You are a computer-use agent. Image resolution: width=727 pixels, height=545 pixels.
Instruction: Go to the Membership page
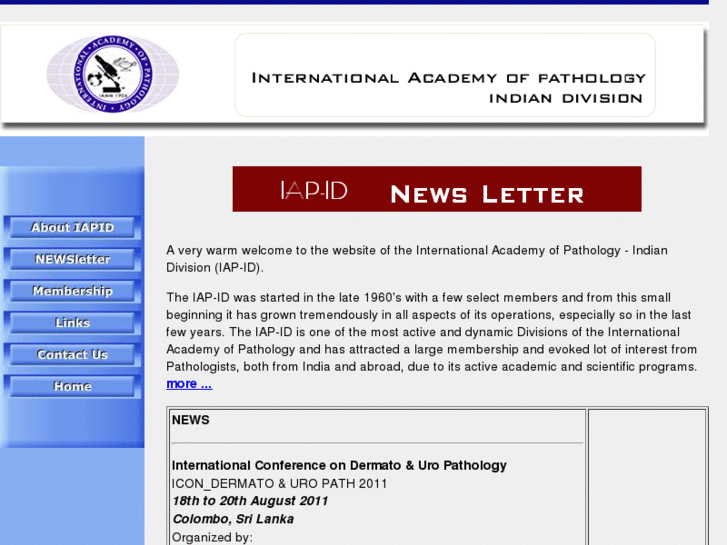pos(72,291)
